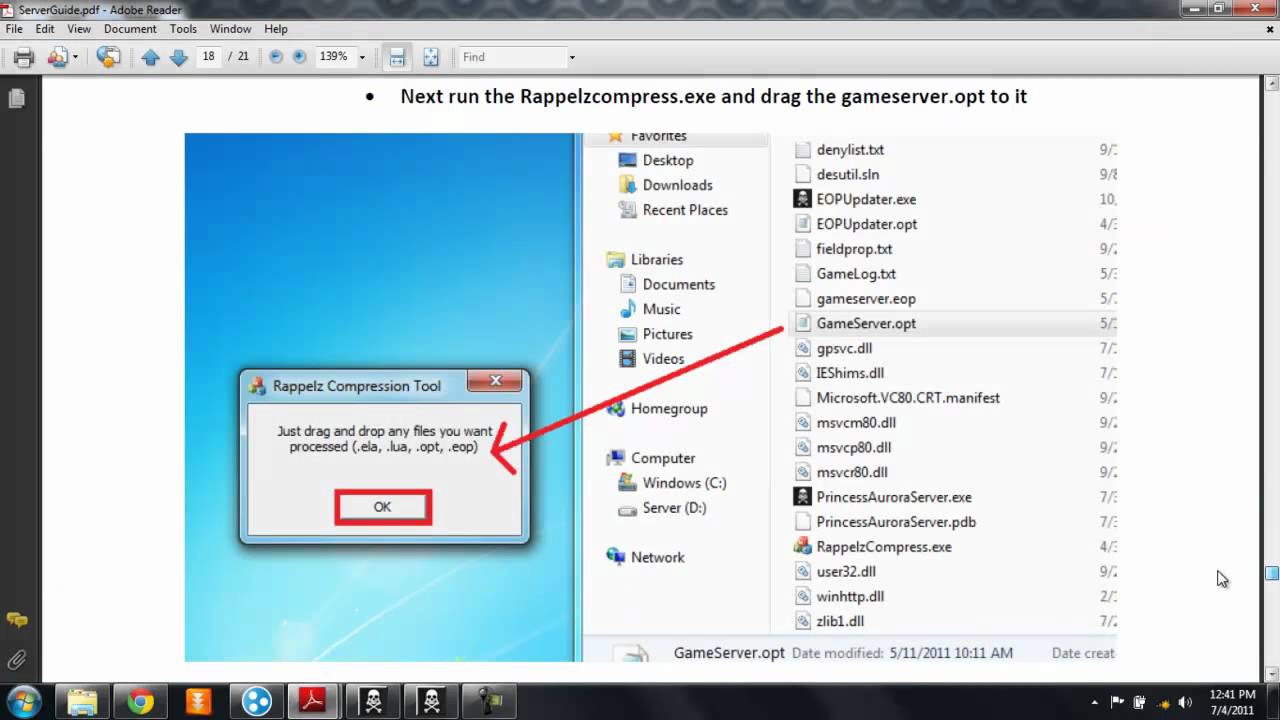The image size is (1280, 720).
Task: Click the Print document icon
Action: (22, 56)
